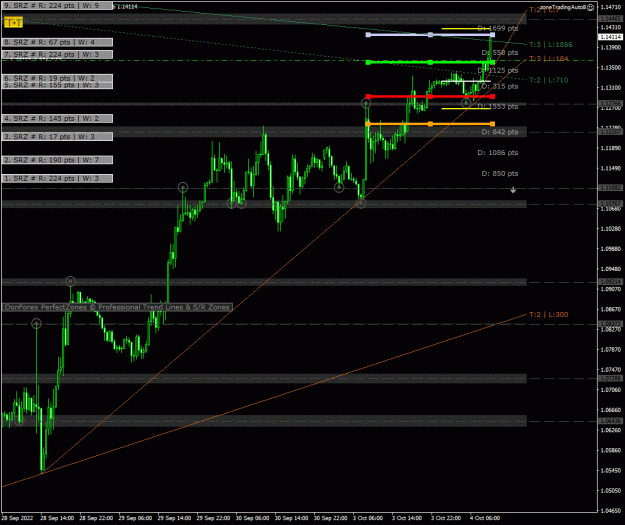This screenshot has height=525, width=625.
Task: Click the 1.07870 value on the price axis
Action: click(611, 350)
